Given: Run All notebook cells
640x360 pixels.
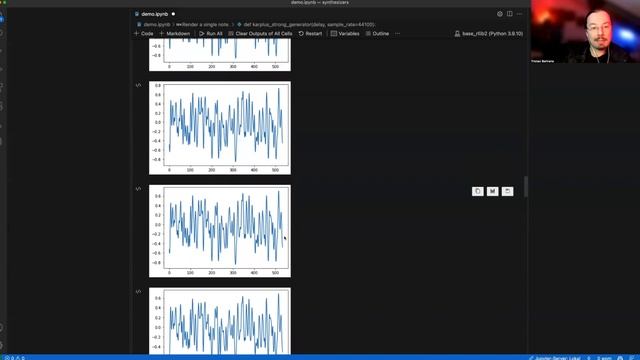Looking at the screenshot, I should click(x=211, y=33).
